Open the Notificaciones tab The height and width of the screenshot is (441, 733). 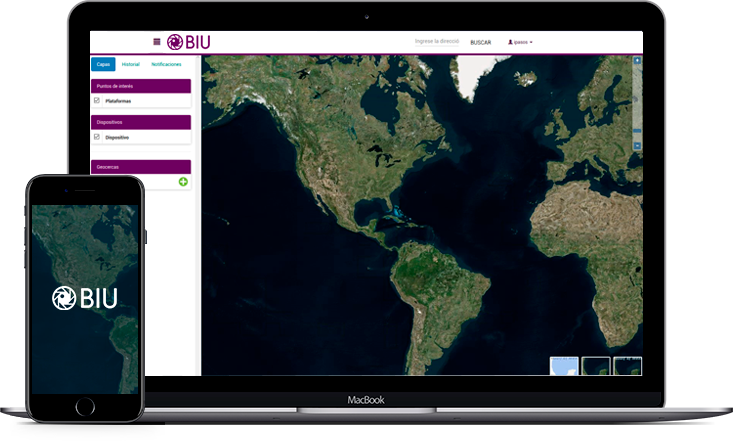(166, 64)
